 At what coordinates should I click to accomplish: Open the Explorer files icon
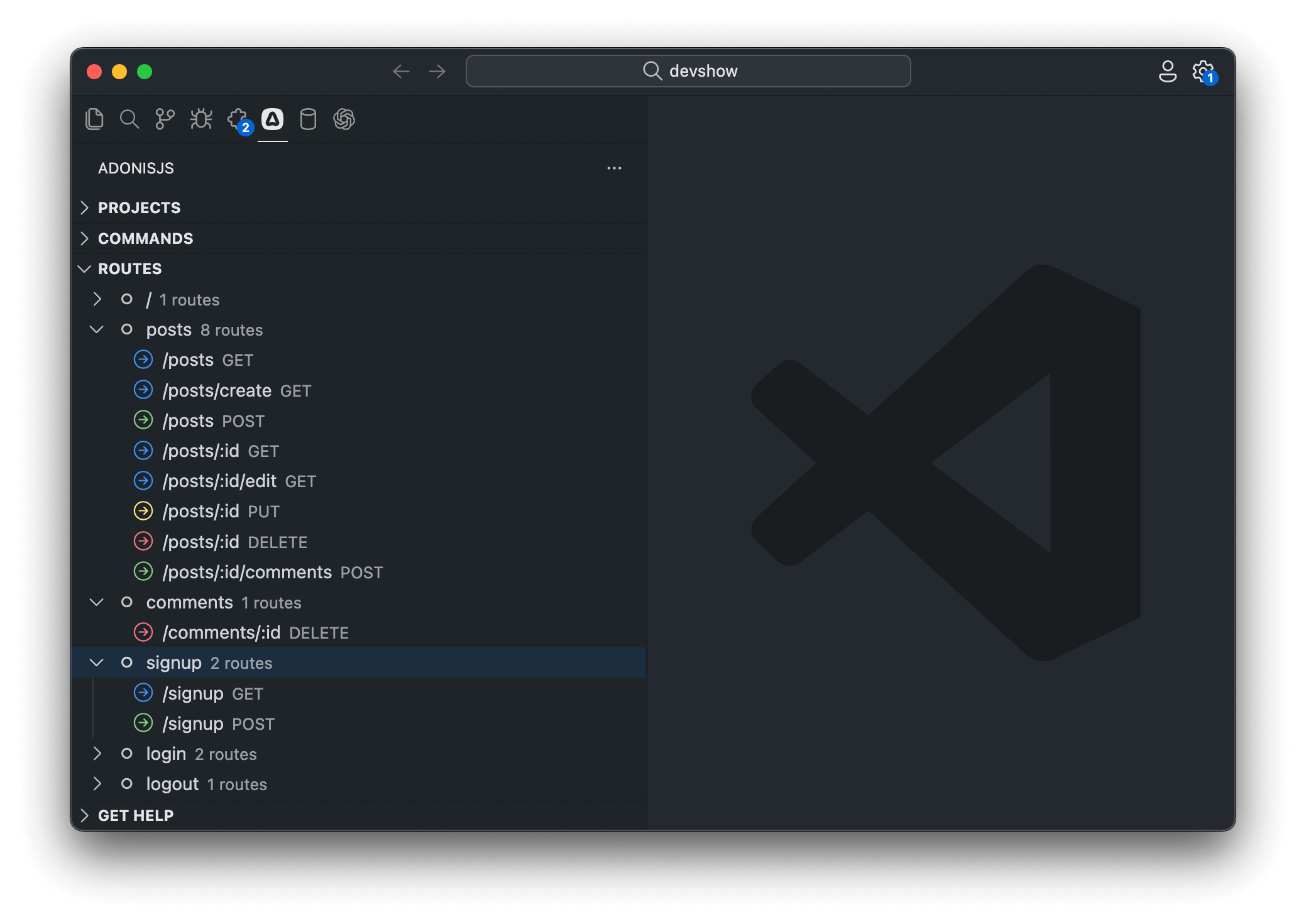[x=94, y=119]
